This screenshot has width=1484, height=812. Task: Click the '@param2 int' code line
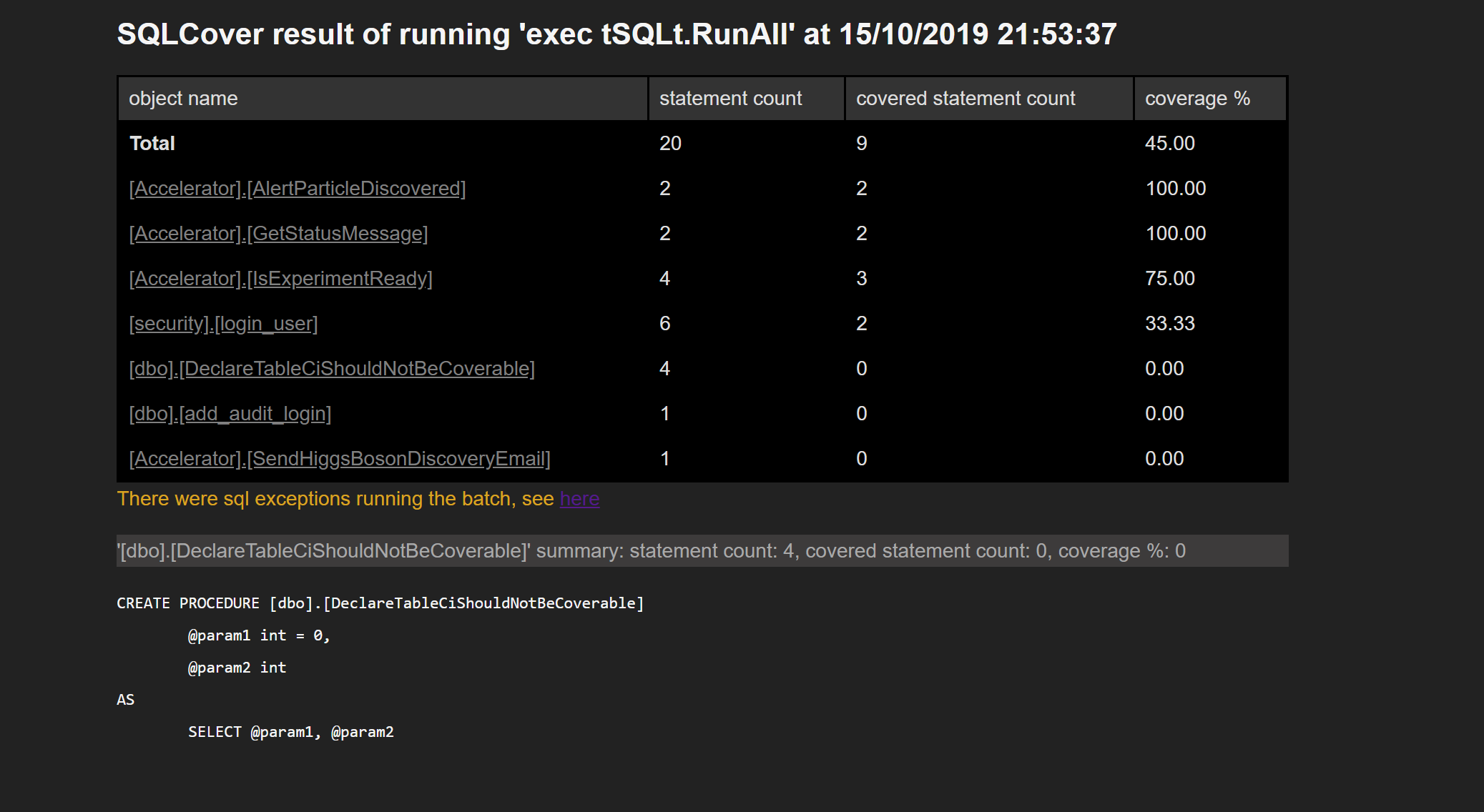237,668
